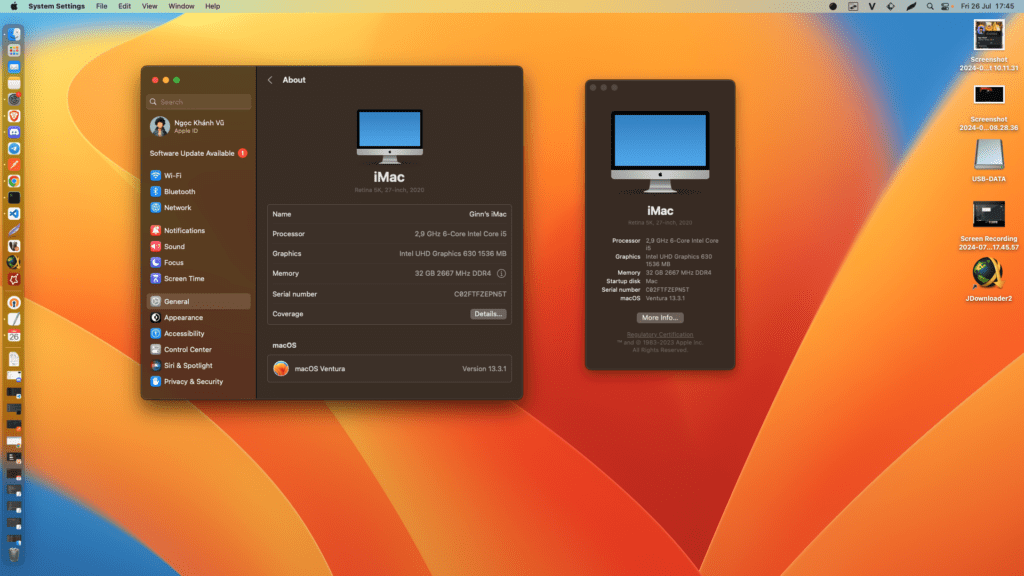Open Visual Studio Code from the Dock
This screenshot has width=1024, height=576.
point(14,214)
